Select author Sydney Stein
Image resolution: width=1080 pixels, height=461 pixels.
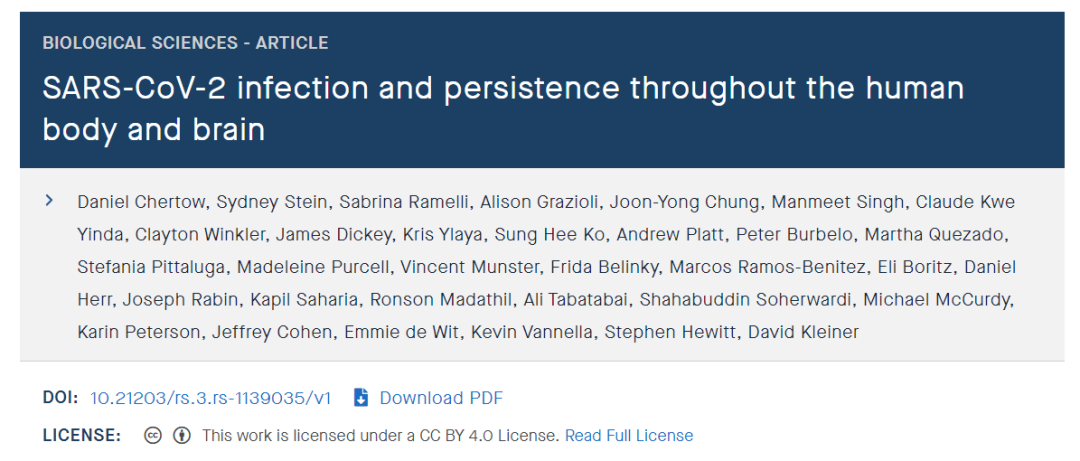271,202
